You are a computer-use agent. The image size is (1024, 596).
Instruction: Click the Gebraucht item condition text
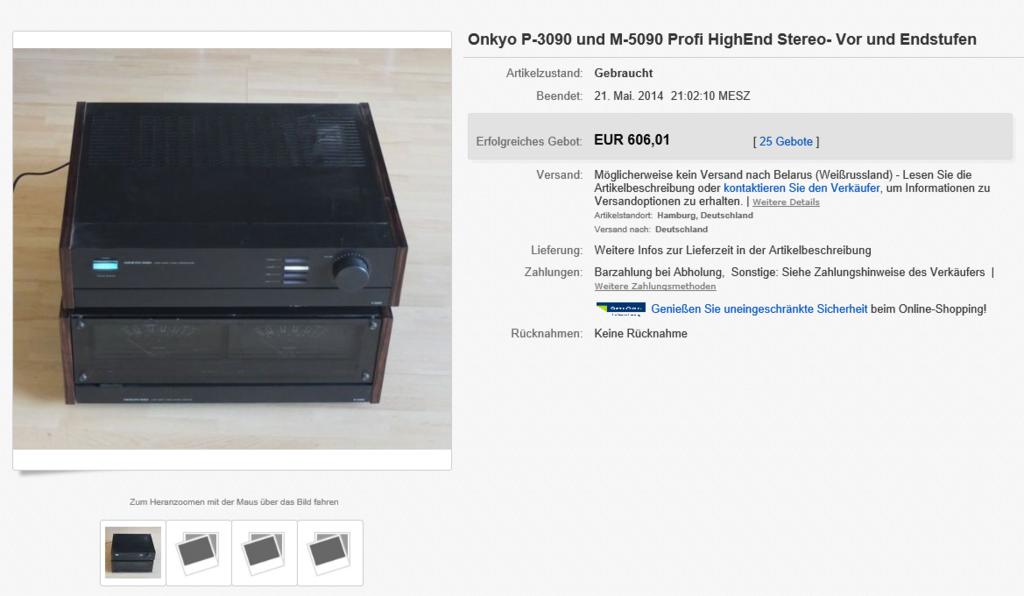[x=623, y=73]
